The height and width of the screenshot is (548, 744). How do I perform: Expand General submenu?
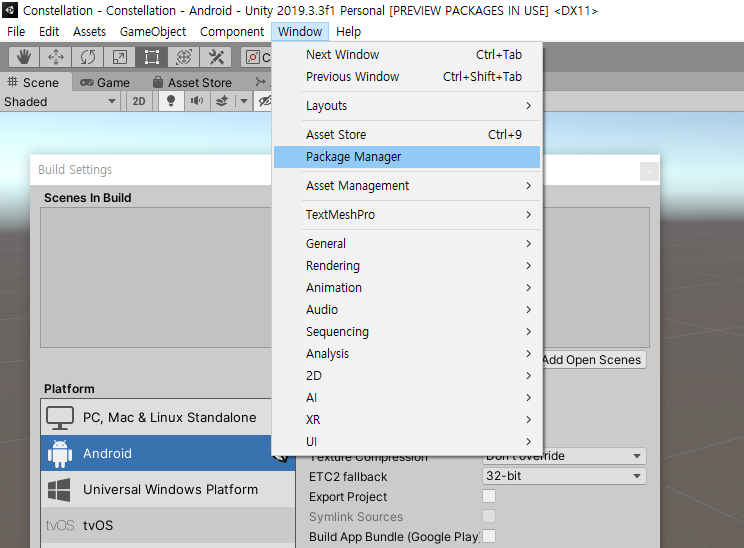(x=407, y=243)
